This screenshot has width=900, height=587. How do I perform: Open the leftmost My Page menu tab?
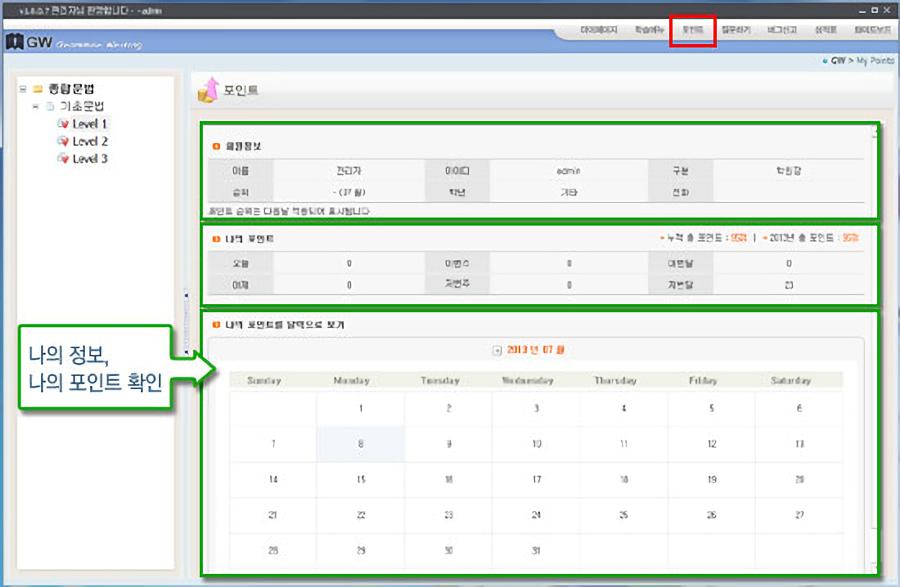coord(600,30)
